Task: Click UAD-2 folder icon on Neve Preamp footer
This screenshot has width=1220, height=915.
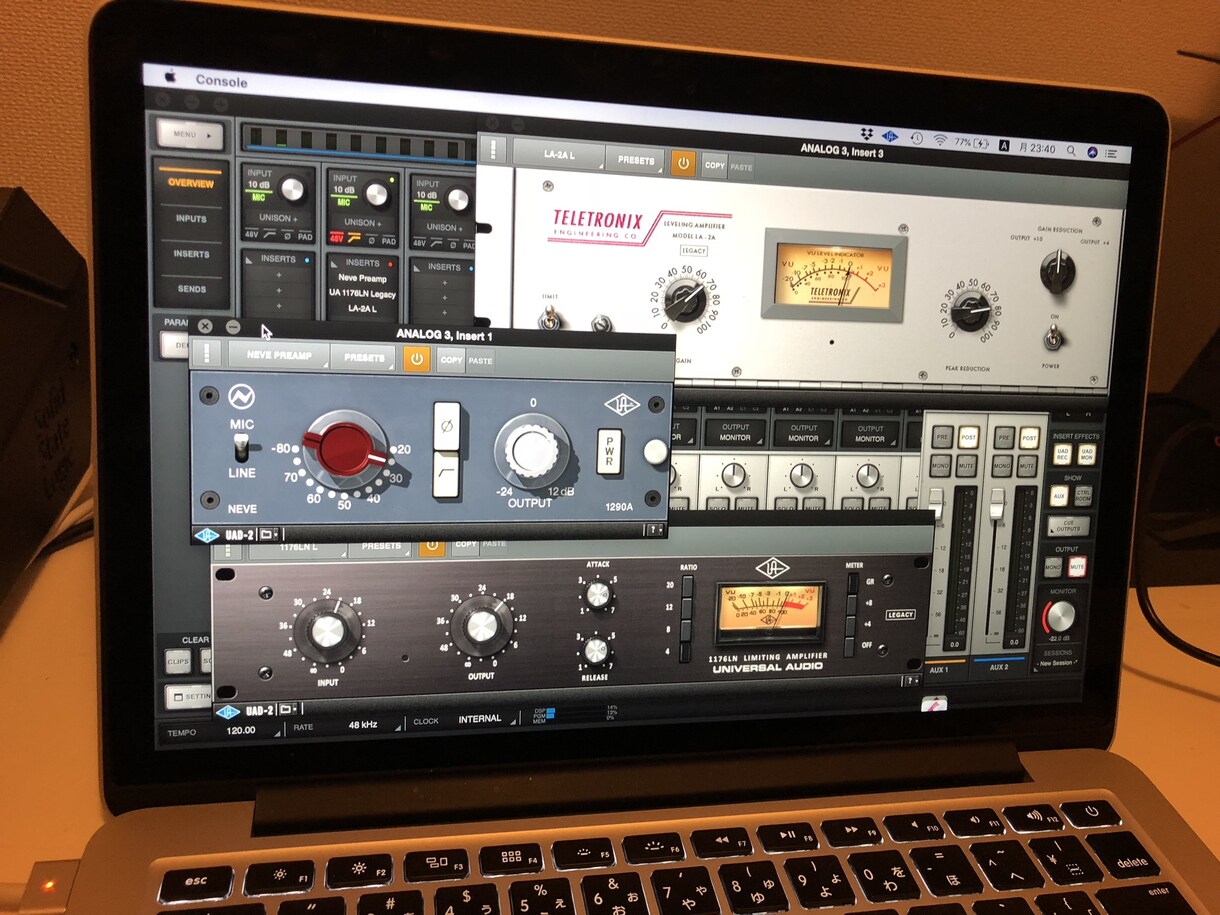Action: coord(269,535)
